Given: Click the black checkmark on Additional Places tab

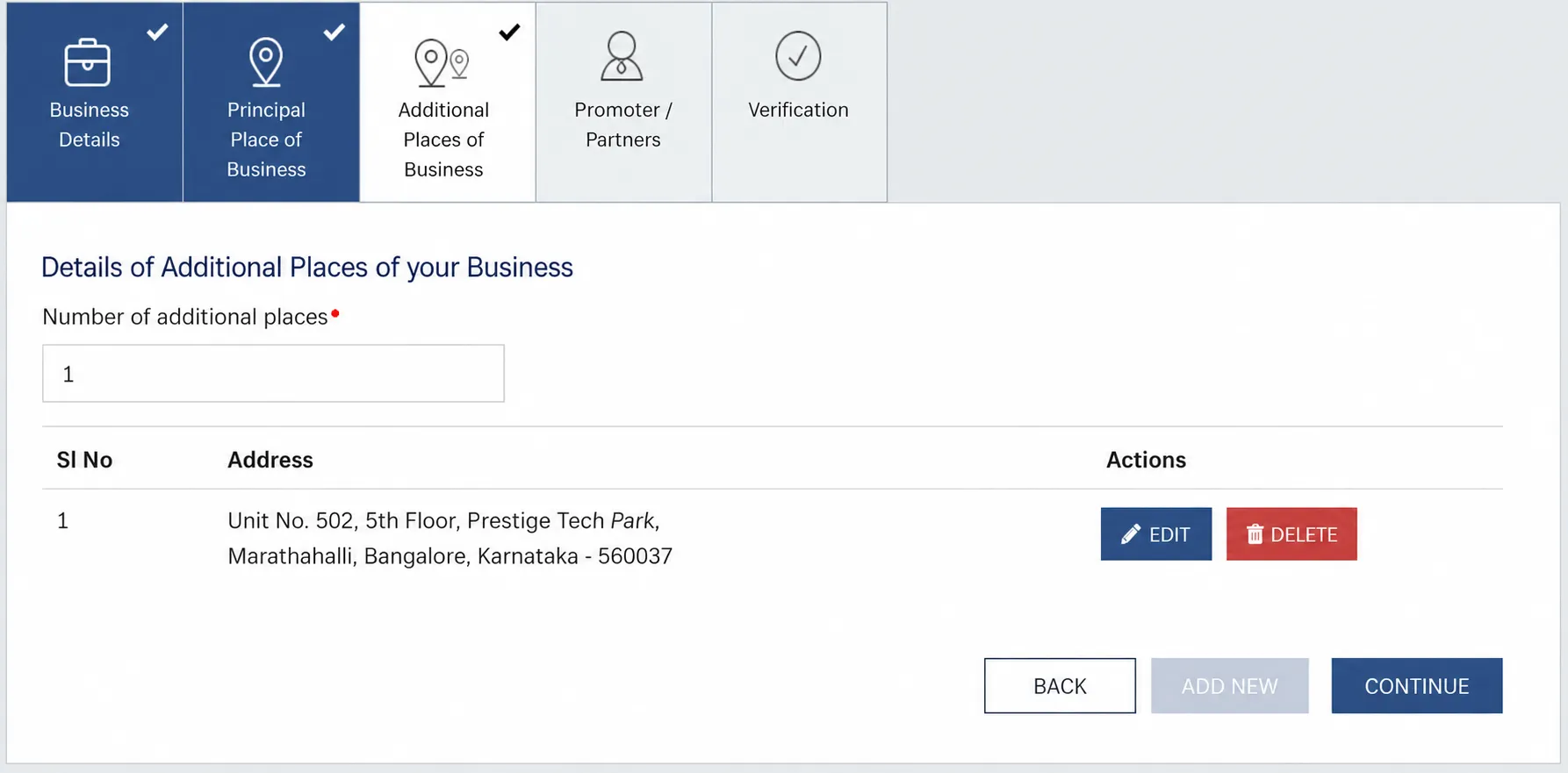Looking at the screenshot, I should tap(509, 32).
